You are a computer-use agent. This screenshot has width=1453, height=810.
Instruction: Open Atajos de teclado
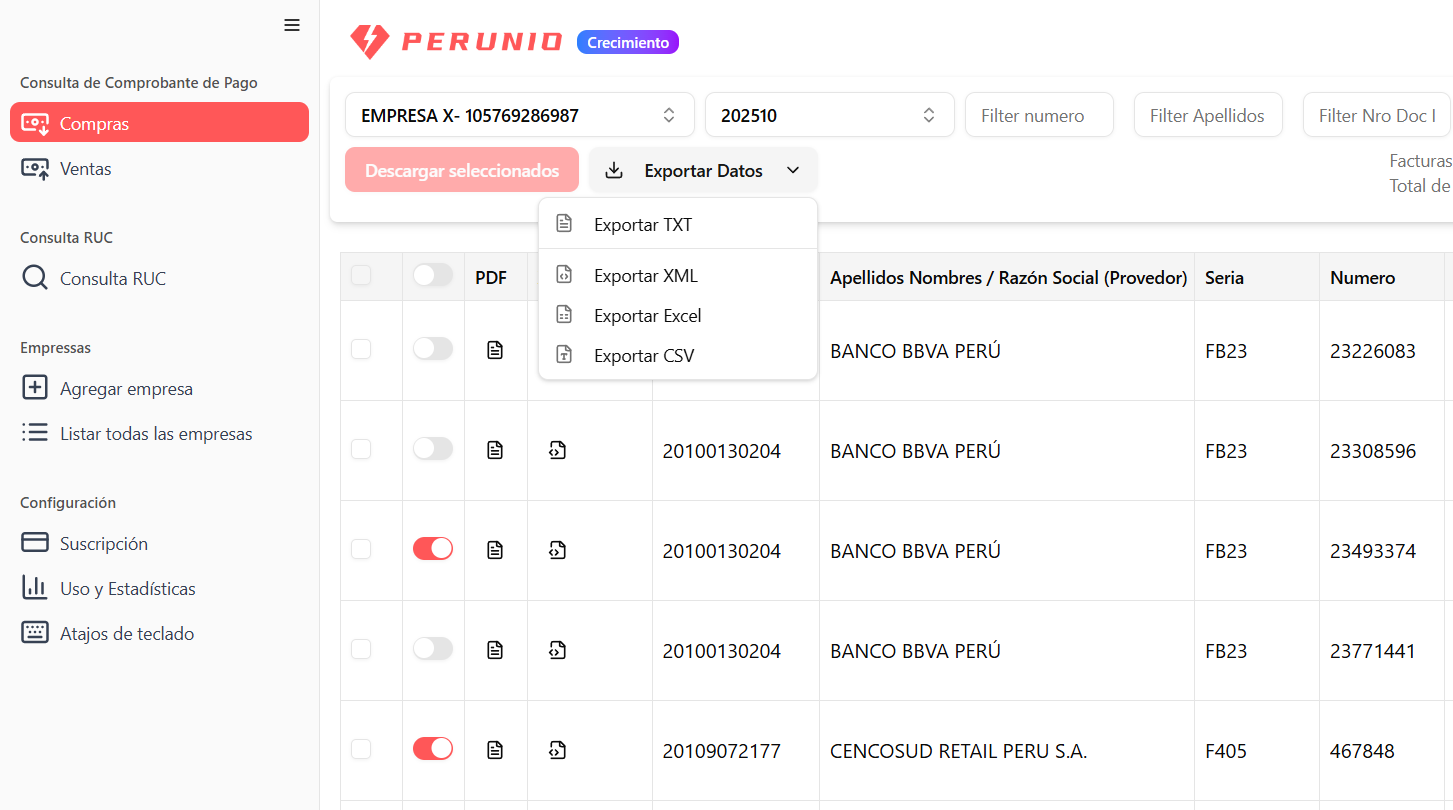click(x=122, y=632)
